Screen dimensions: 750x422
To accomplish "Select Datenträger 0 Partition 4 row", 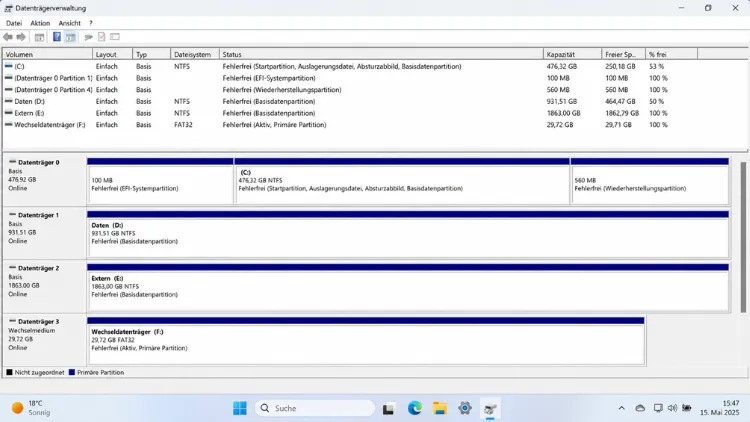I will (x=349, y=90).
